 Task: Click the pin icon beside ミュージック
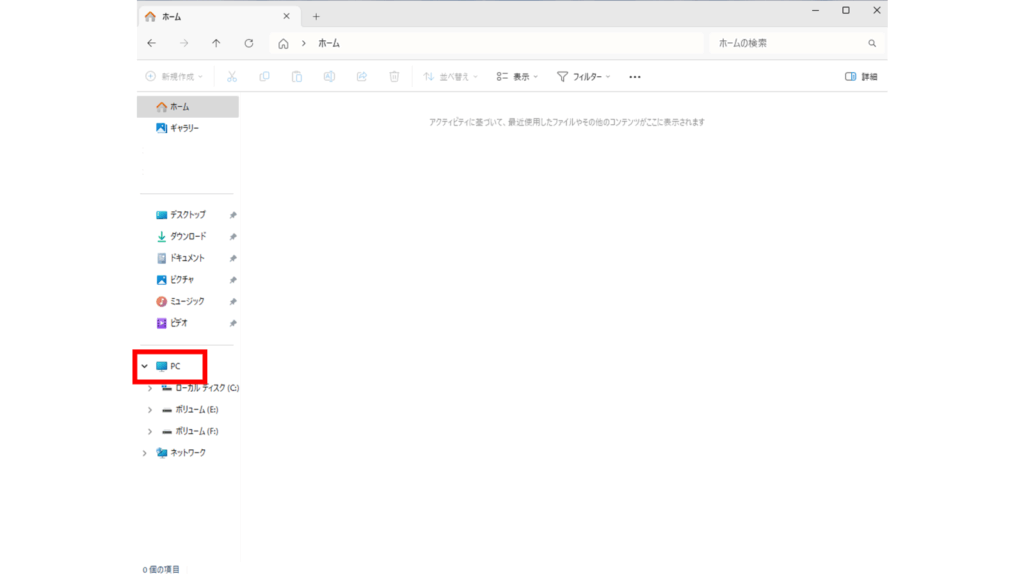[x=233, y=301]
